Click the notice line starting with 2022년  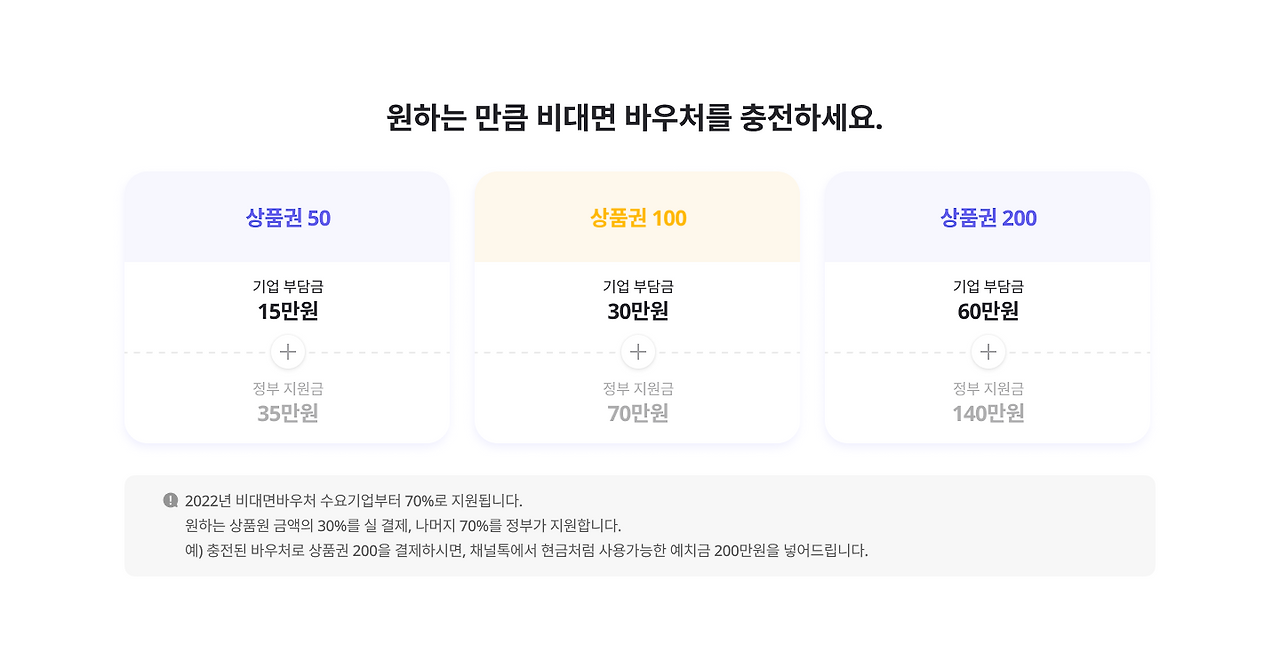(354, 500)
